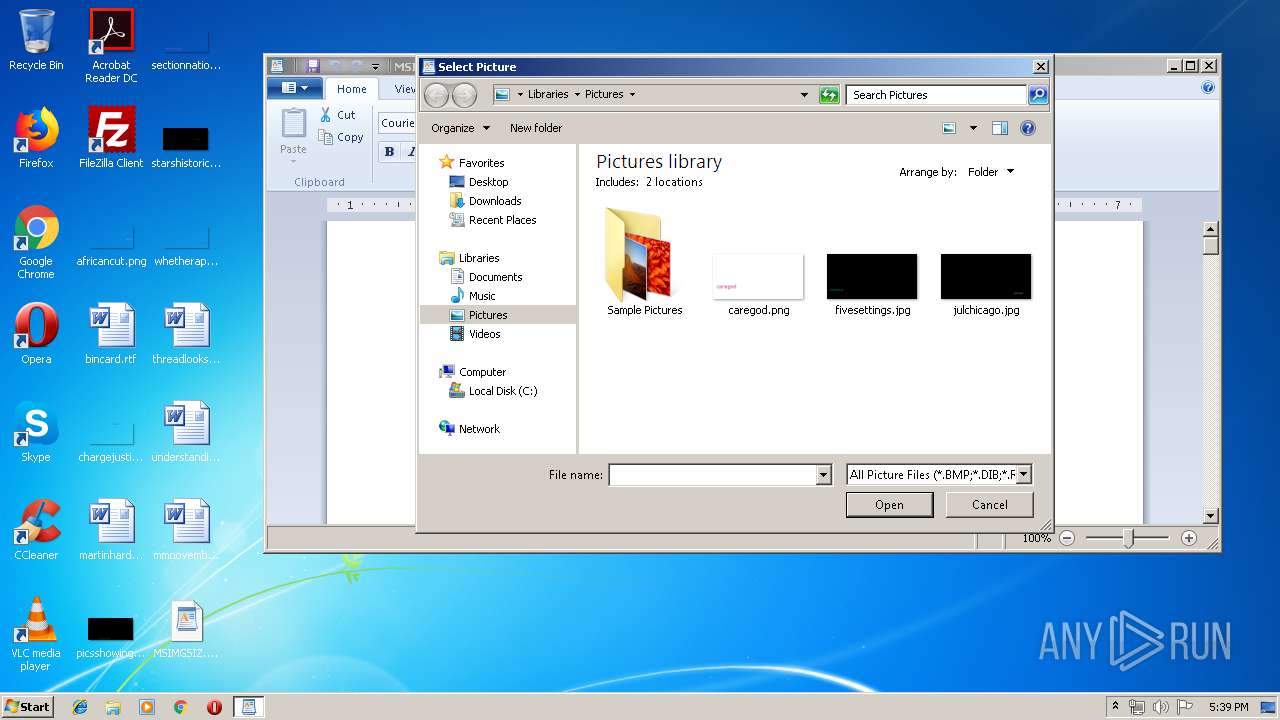
Task: Select Videos library in navigation pane
Action: pyautogui.click(x=484, y=334)
